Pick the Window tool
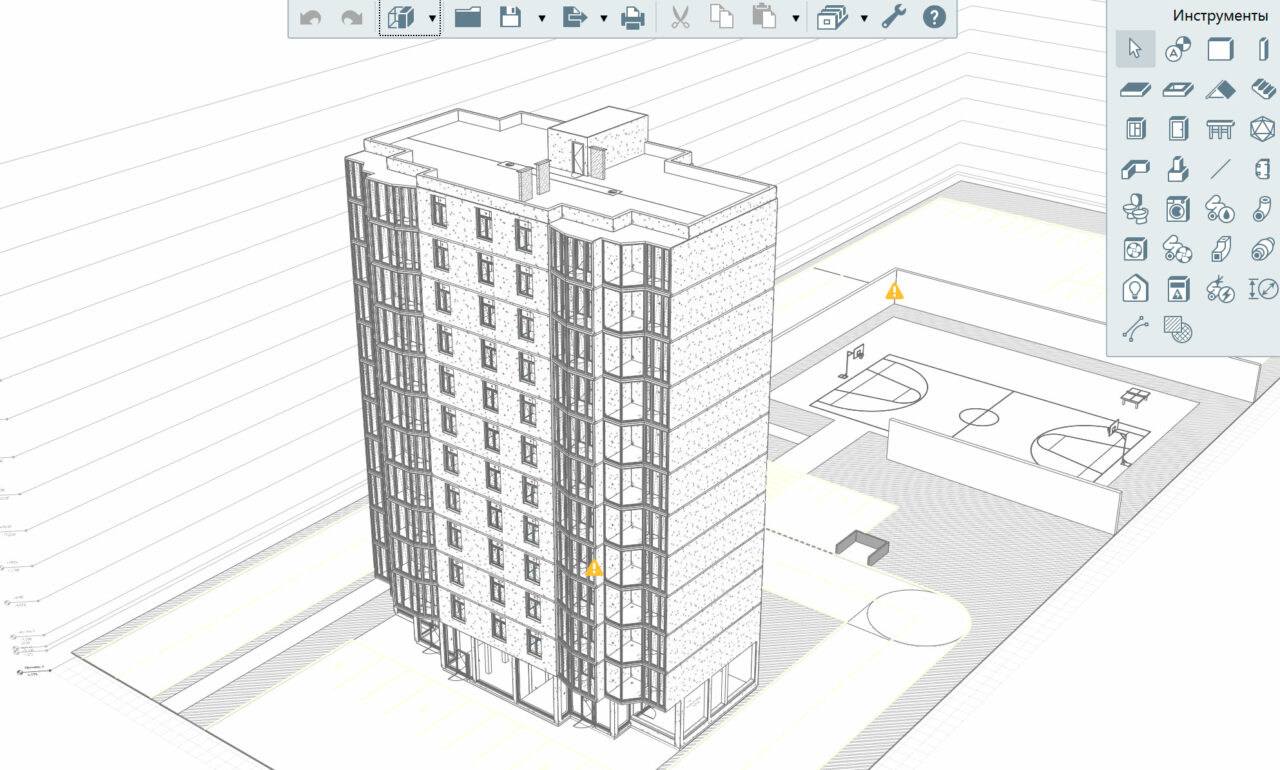The image size is (1280, 770). pyautogui.click(x=1136, y=129)
